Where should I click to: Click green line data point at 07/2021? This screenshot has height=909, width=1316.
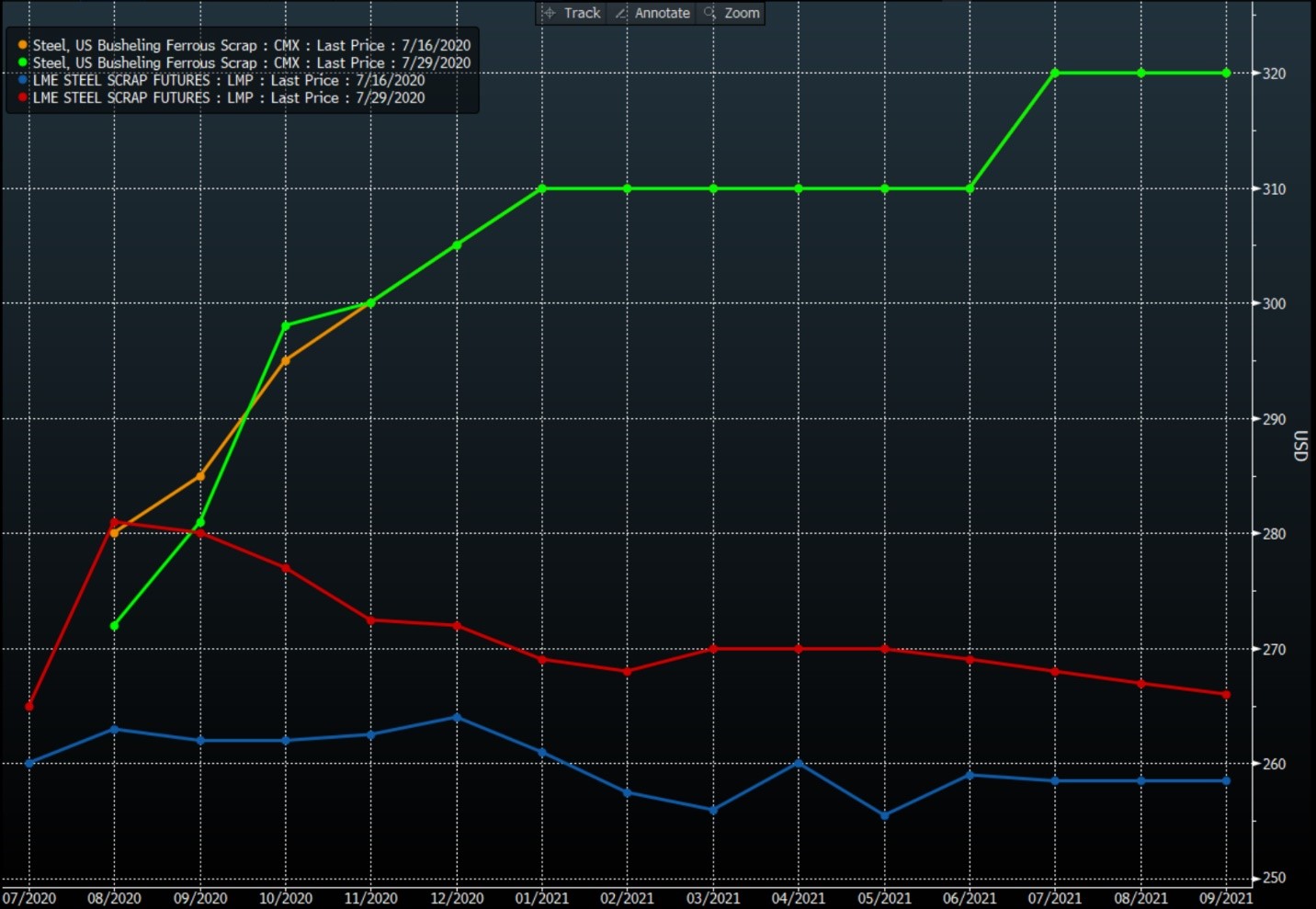pos(1055,73)
